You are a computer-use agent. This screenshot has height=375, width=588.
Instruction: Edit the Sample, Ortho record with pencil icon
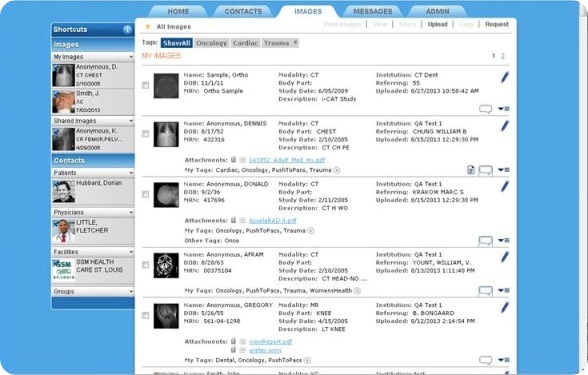tap(505, 78)
